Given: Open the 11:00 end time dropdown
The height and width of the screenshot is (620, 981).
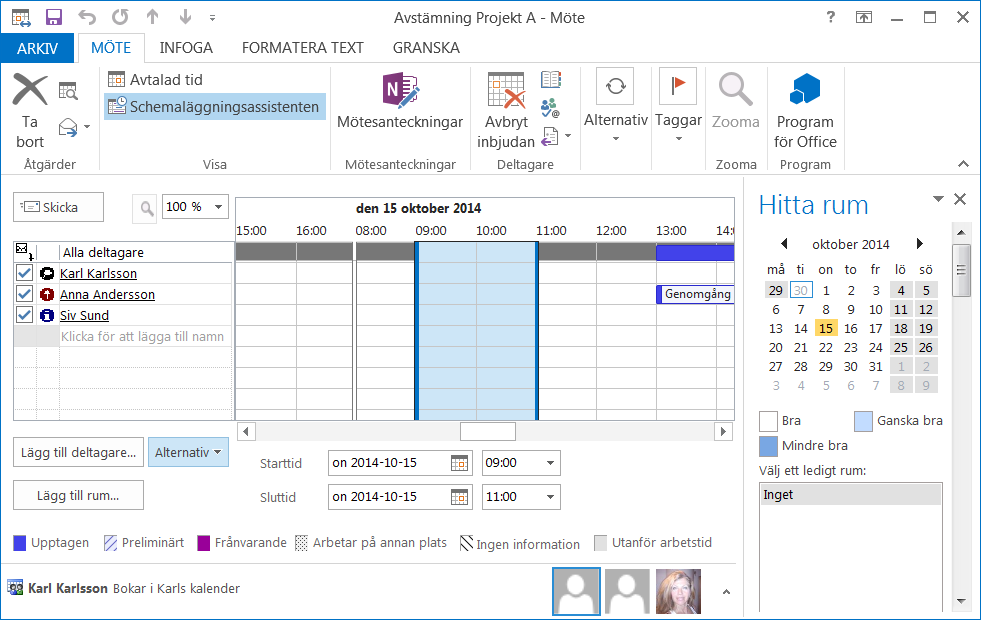Looking at the screenshot, I should tap(551, 497).
